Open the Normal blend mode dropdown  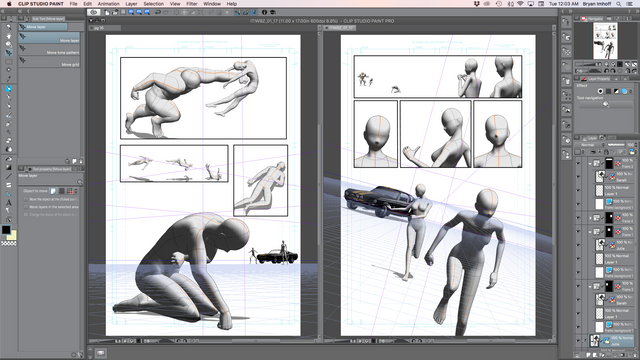(590, 145)
